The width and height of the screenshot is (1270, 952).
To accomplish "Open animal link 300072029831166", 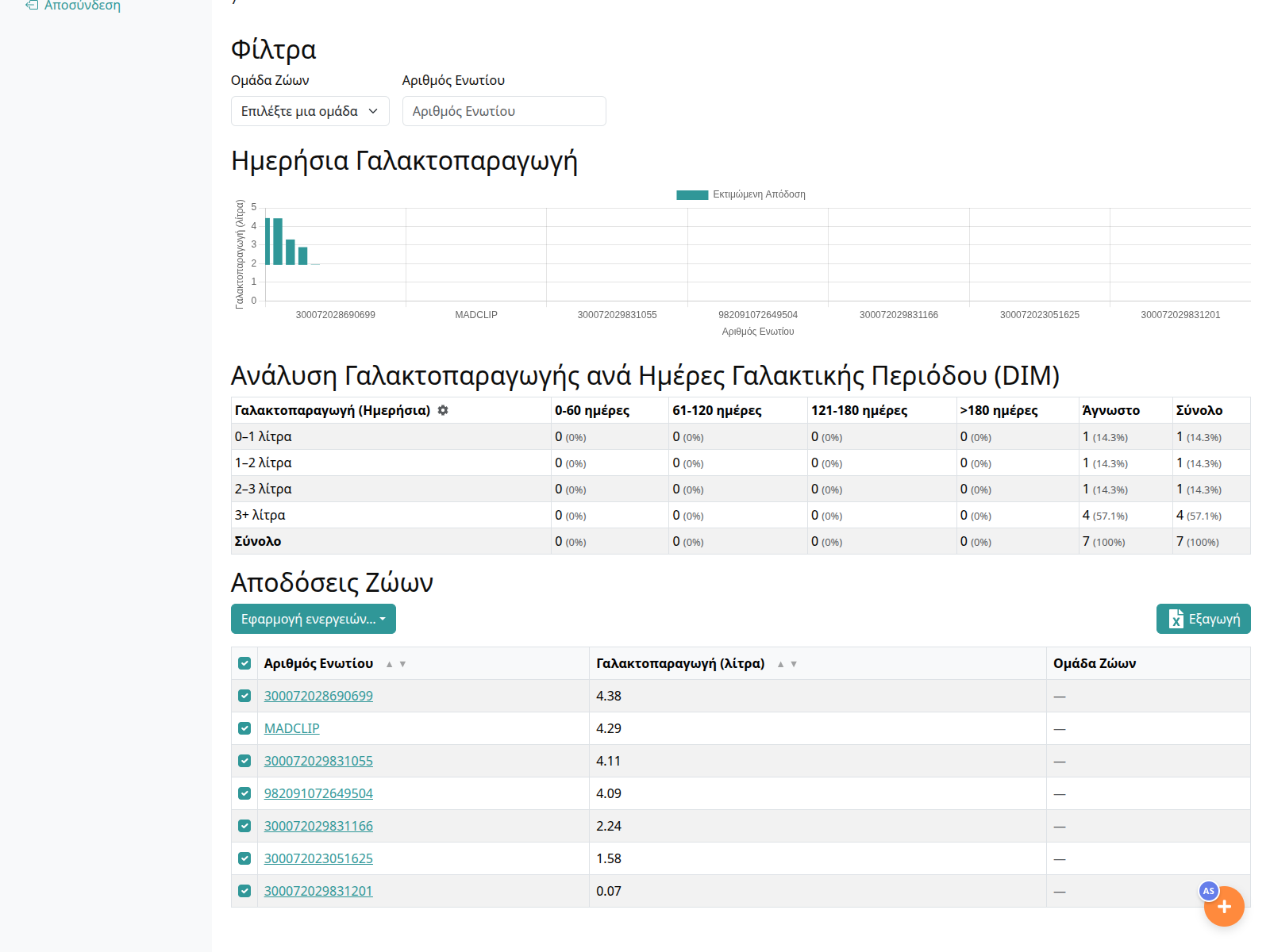I will (318, 826).
